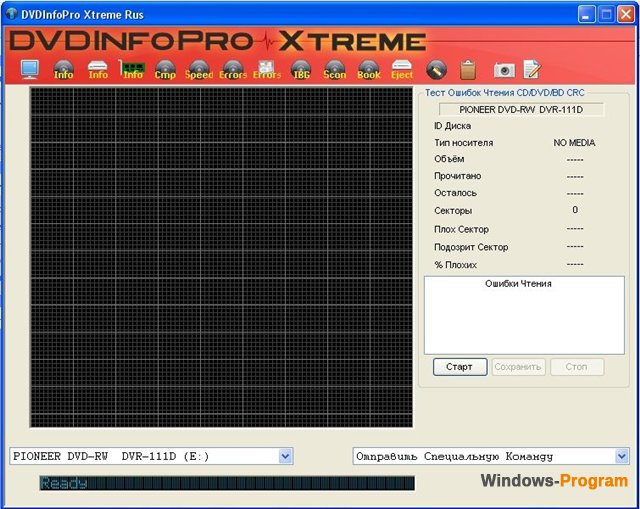This screenshot has width=640, height=509.
Task: Click the Подозрит Сектор label
Action: pos(471,247)
